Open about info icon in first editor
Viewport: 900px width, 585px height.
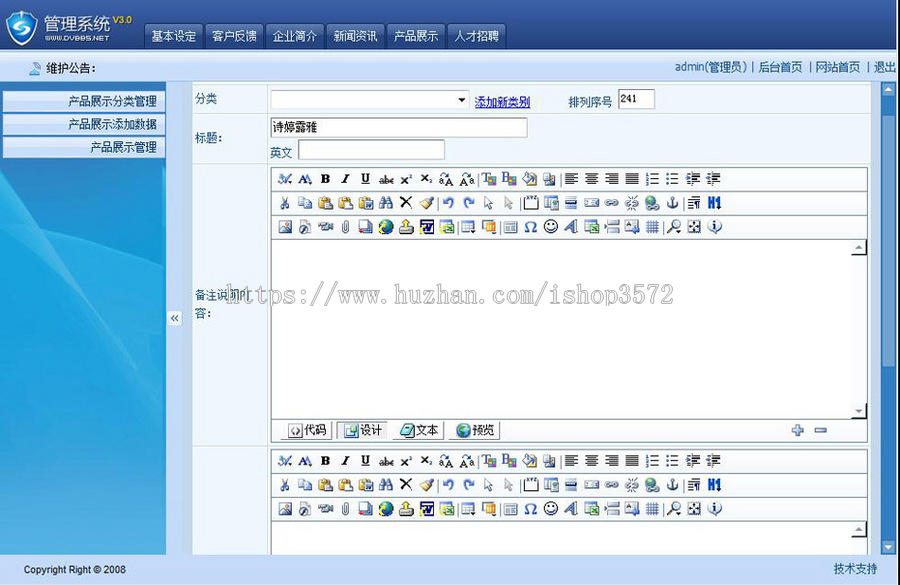[715, 227]
